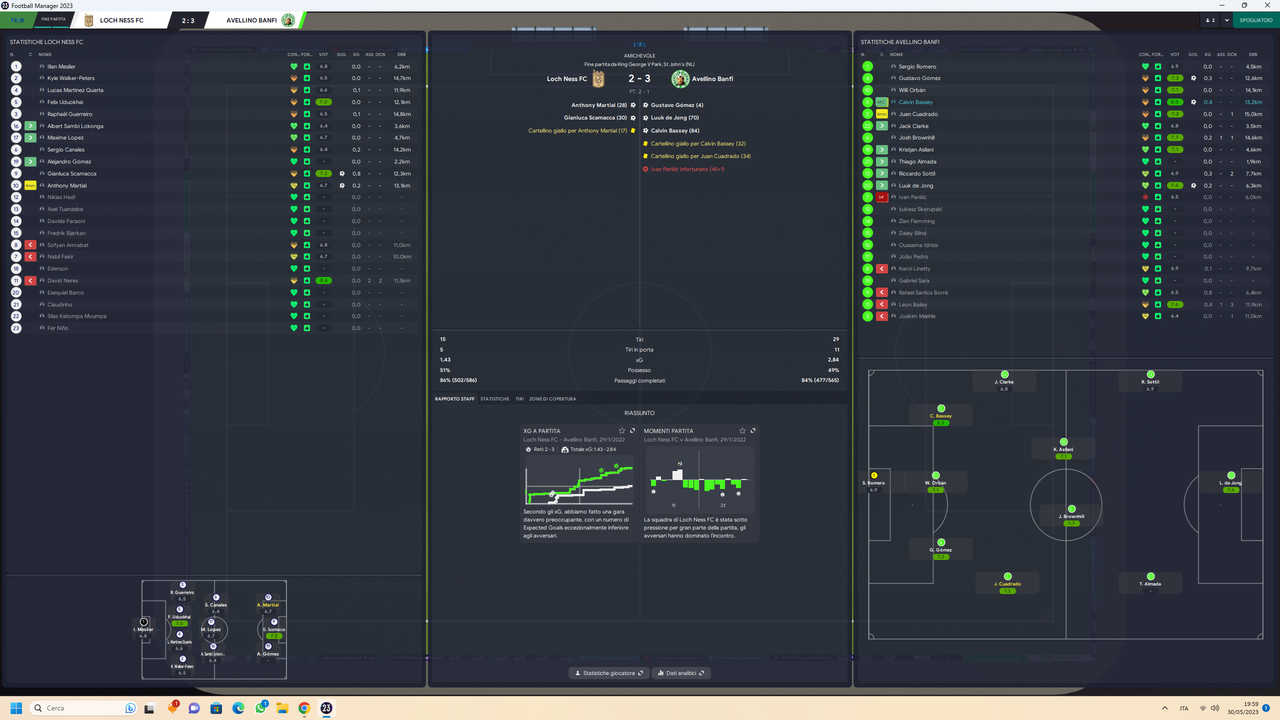Click the Spogliatoio button
1280x720 pixels.
[1256, 20]
